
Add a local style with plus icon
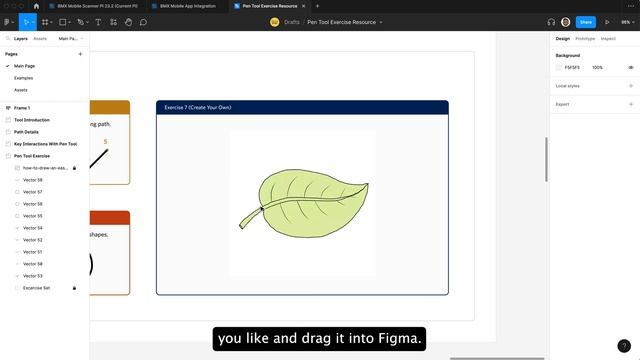click(631, 86)
